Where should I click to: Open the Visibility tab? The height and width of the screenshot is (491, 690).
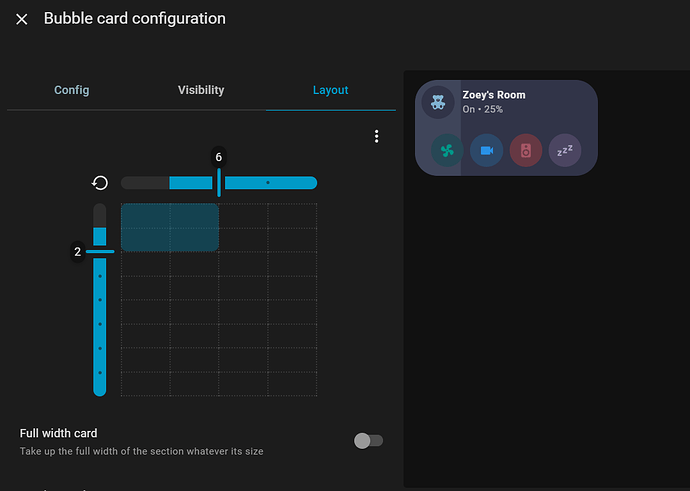201,90
